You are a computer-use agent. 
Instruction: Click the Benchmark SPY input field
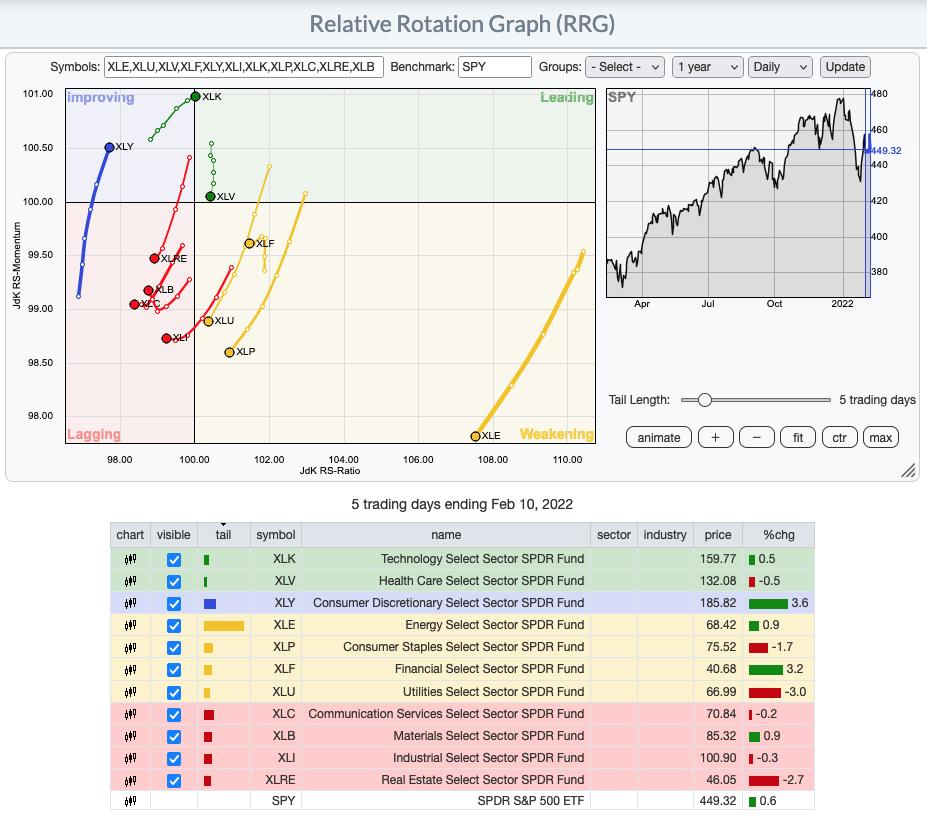pyautogui.click(x=495, y=67)
